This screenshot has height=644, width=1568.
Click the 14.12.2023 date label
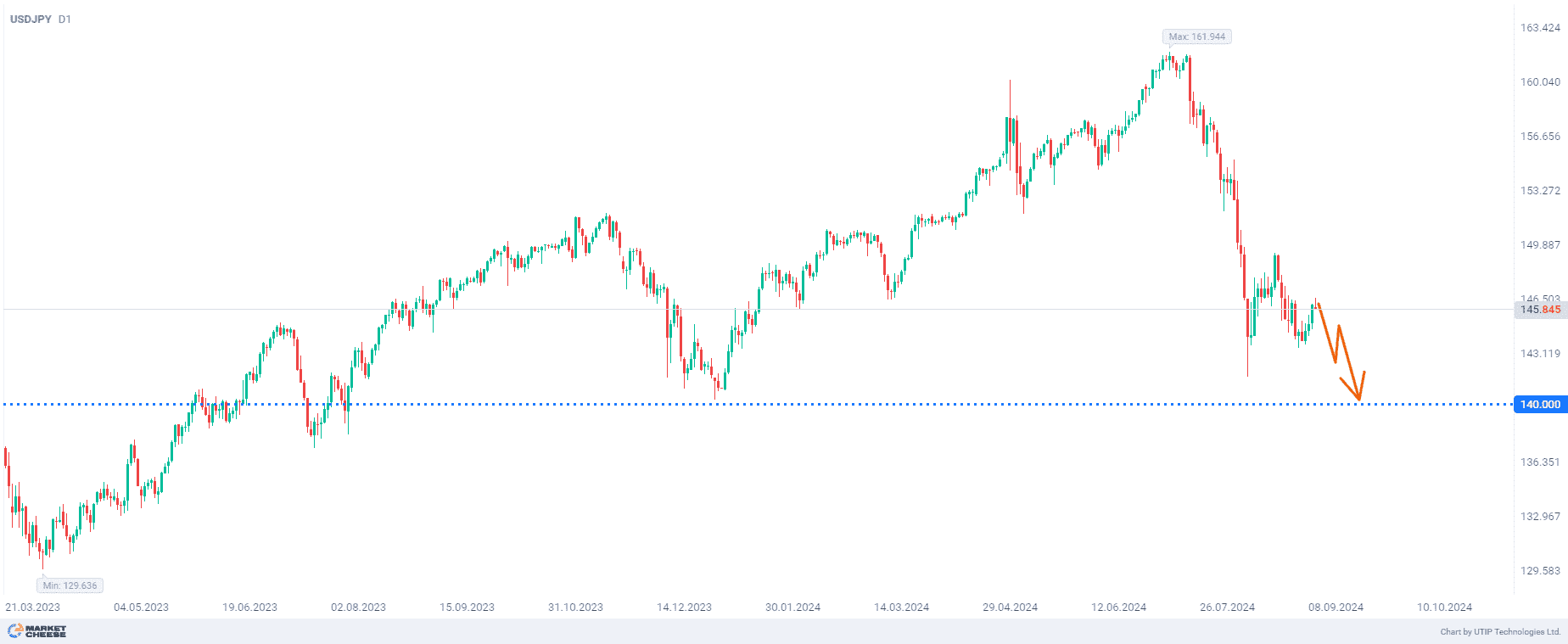(684, 607)
